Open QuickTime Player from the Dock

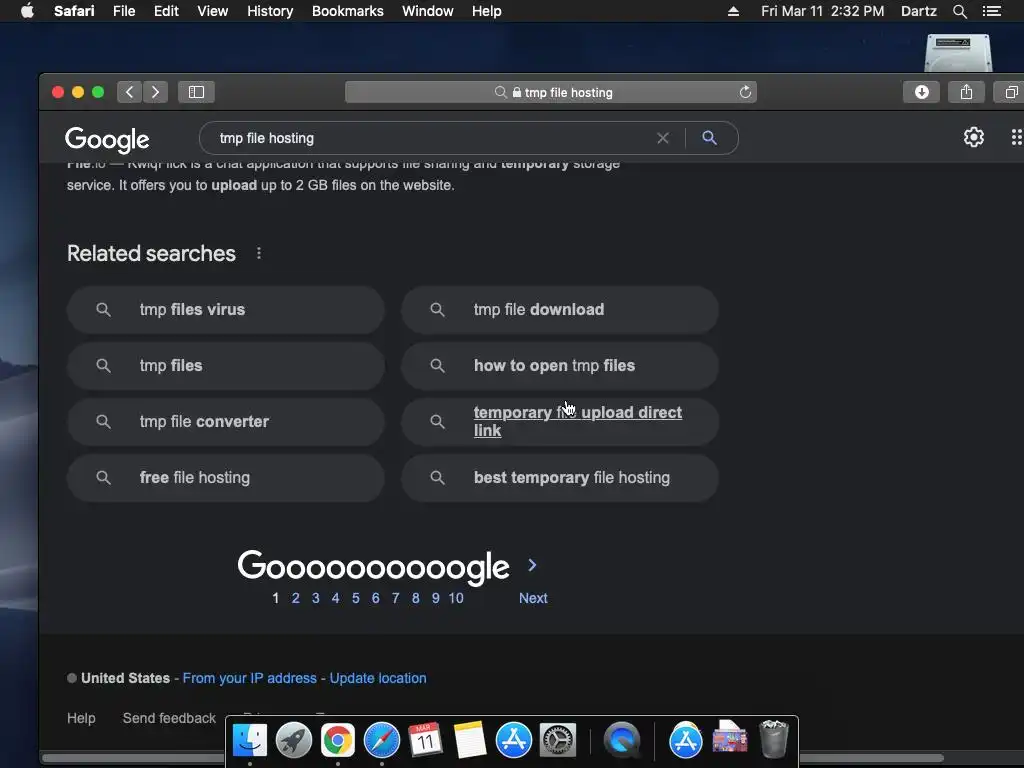[622, 741]
